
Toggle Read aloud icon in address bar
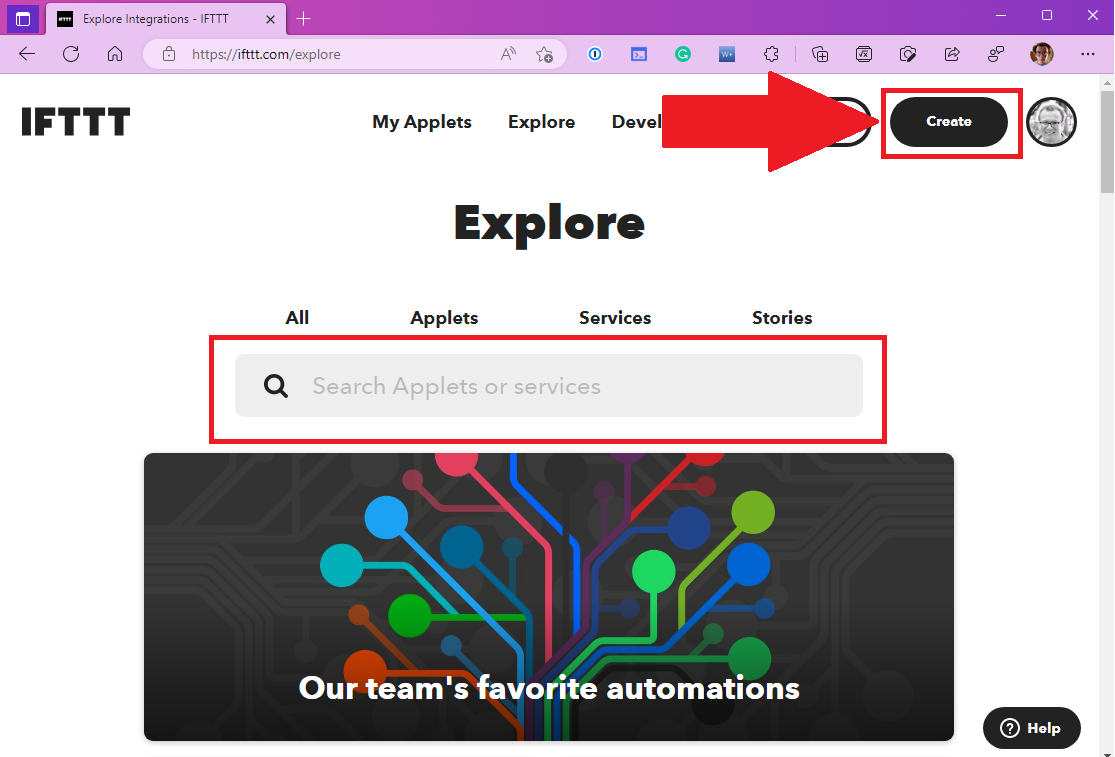pyautogui.click(x=508, y=54)
